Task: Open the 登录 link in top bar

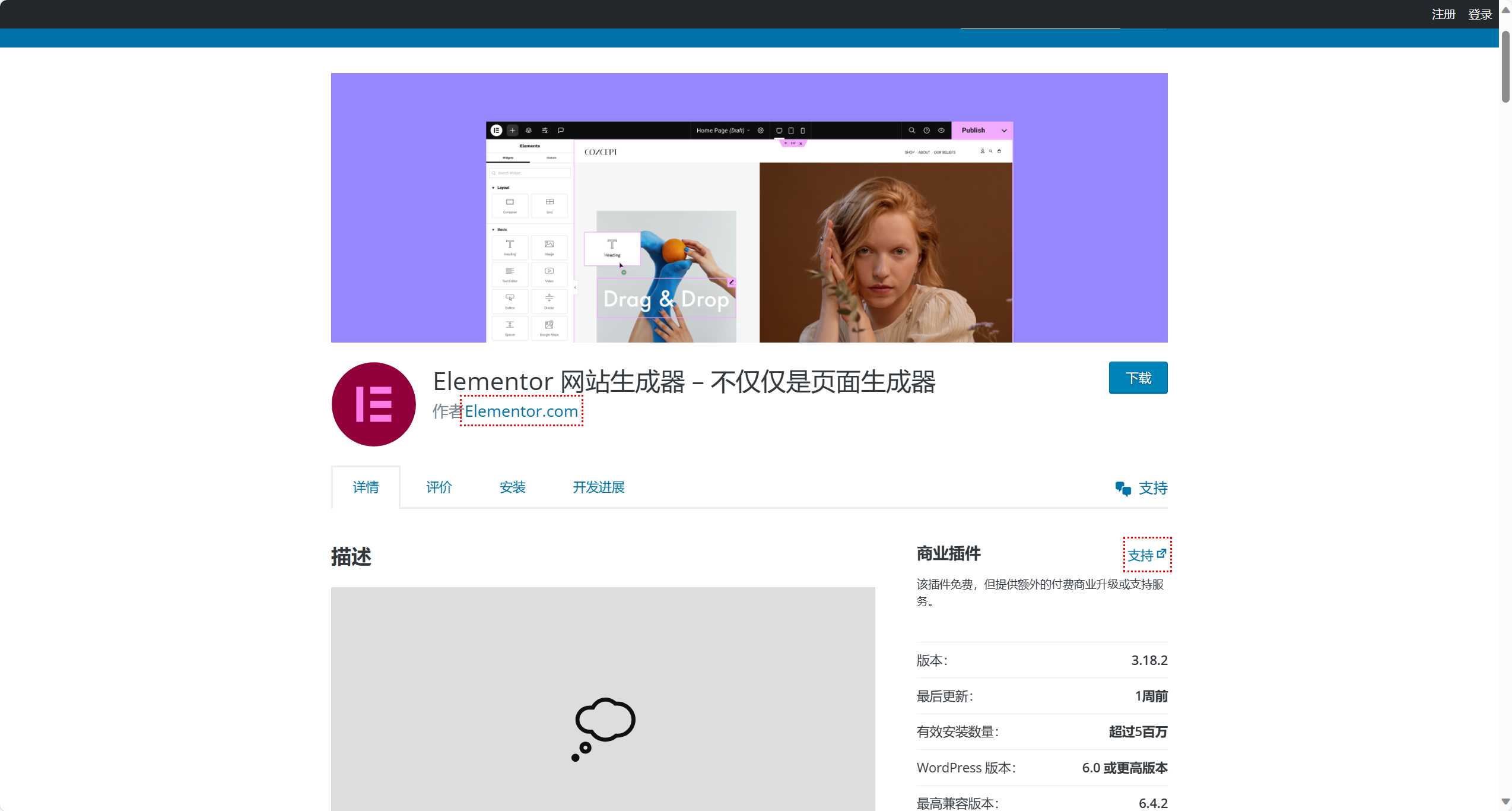Action: tap(1480, 14)
